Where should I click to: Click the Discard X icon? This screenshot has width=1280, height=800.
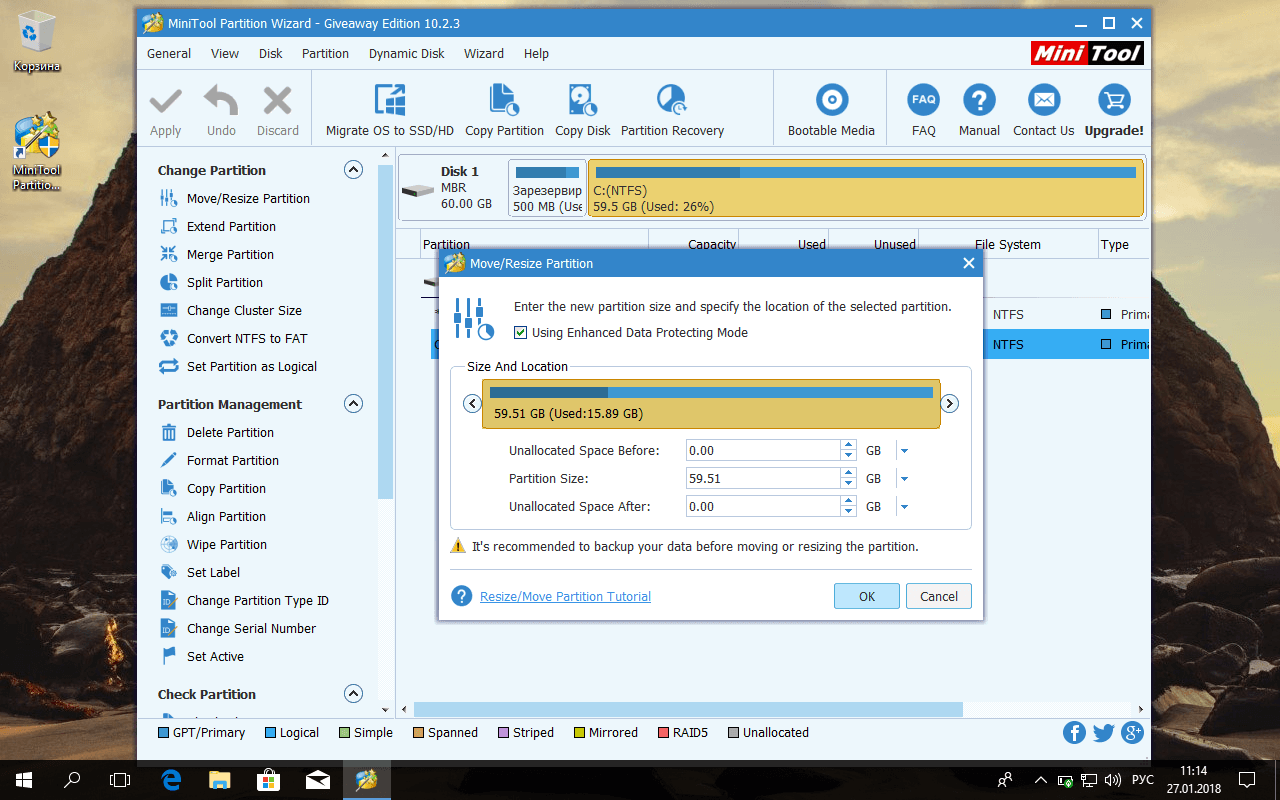(x=277, y=101)
